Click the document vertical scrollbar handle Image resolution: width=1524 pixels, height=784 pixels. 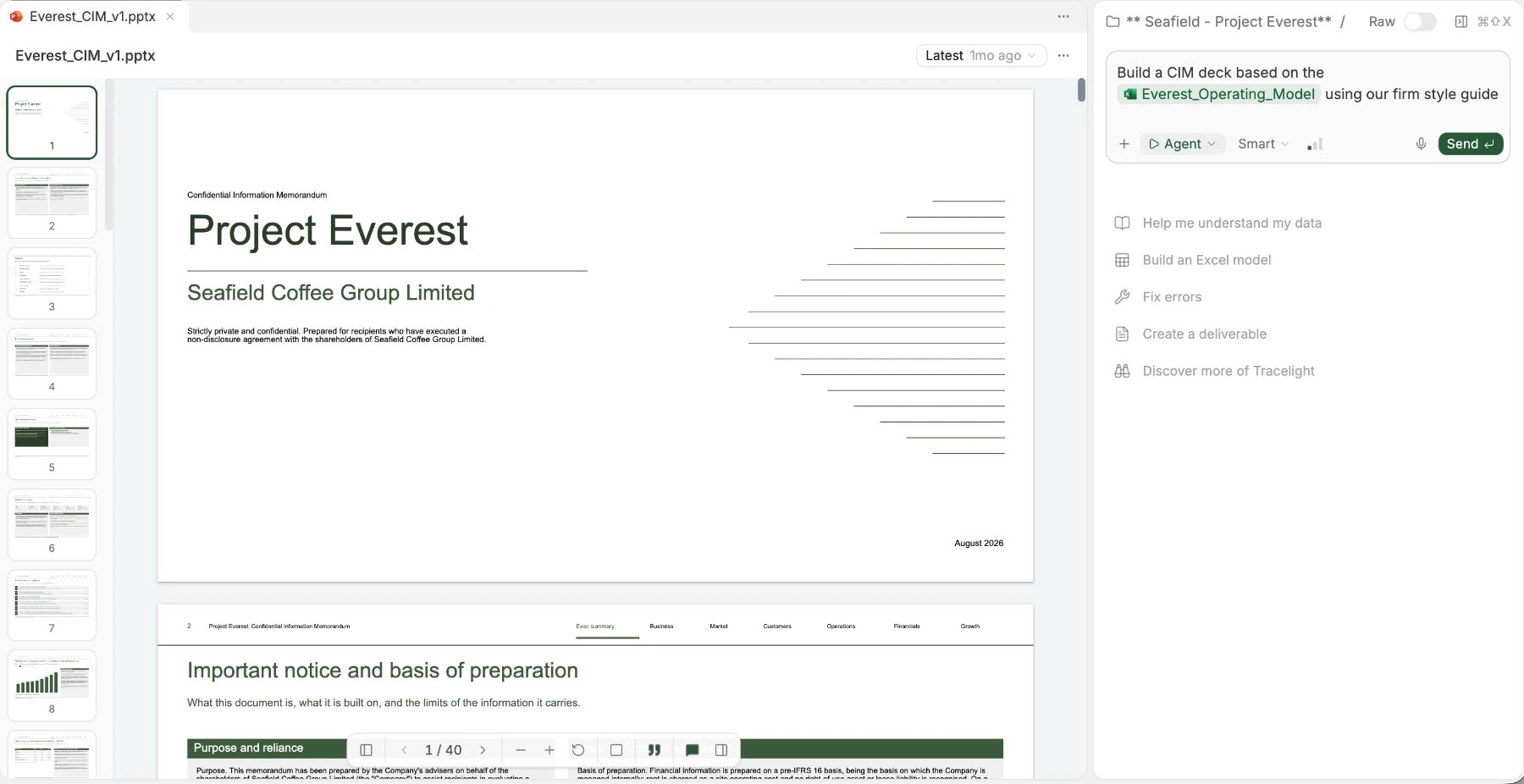pos(1081,90)
